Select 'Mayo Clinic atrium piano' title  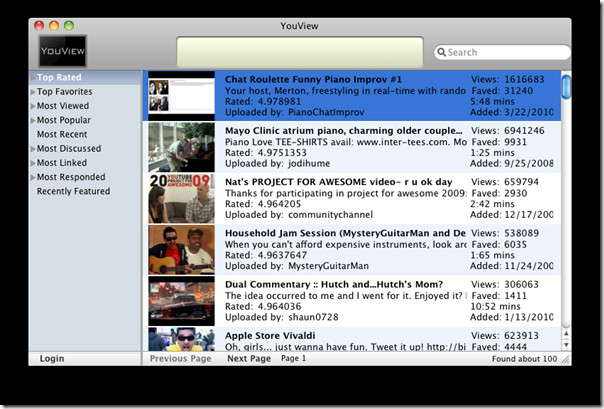[344, 131]
